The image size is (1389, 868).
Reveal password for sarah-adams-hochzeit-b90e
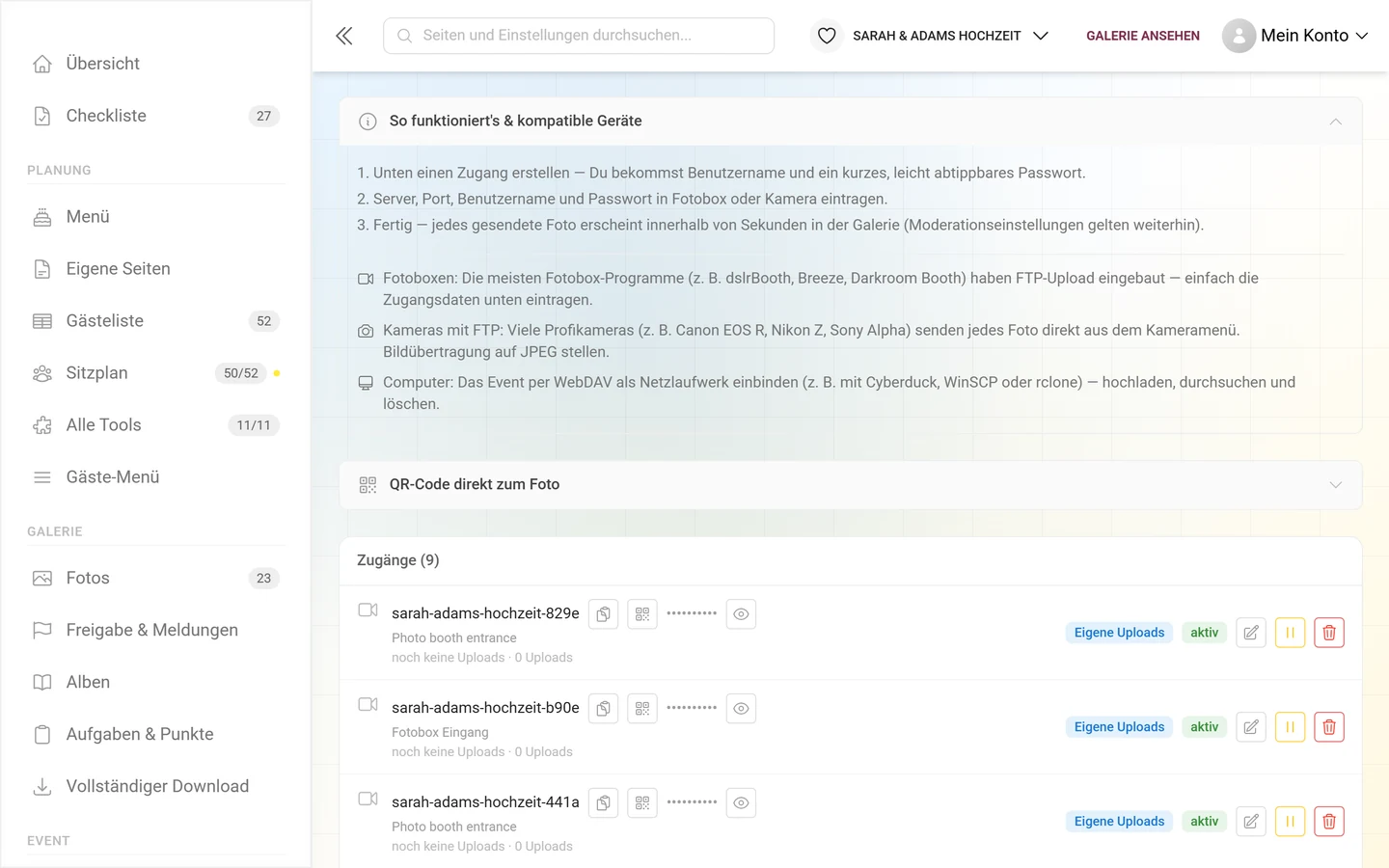click(x=741, y=709)
